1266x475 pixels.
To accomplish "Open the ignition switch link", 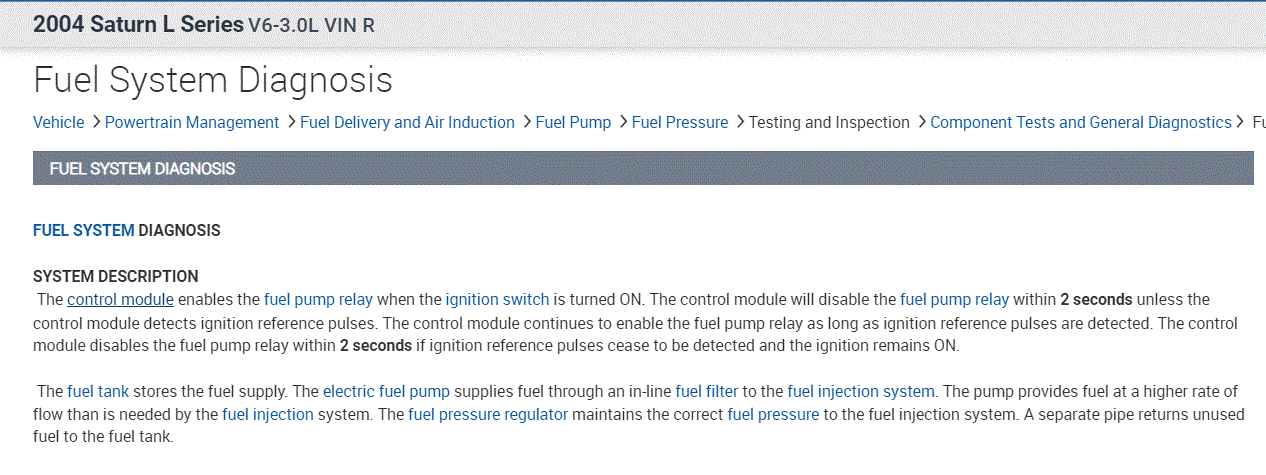I will (497, 299).
